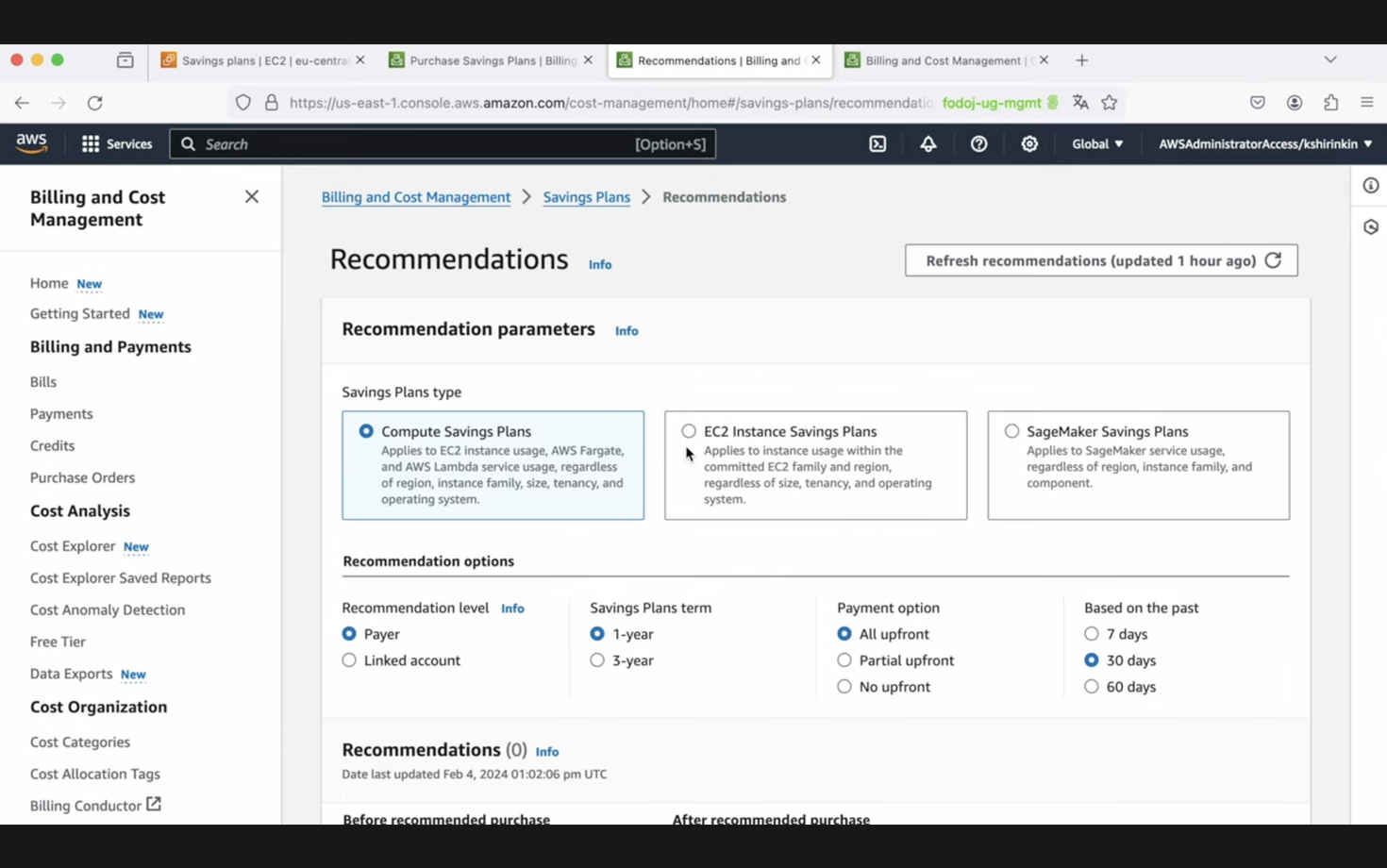Close the Billing and Cost Management sidebar
This screenshot has height=868, width=1387.
click(251, 196)
